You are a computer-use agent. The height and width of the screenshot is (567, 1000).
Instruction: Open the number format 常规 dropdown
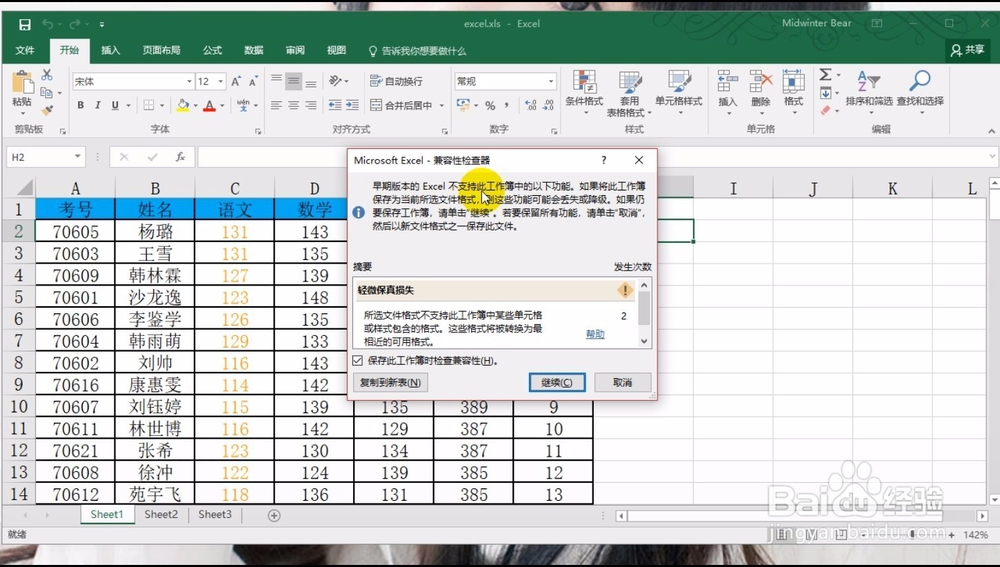[x=551, y=82]
